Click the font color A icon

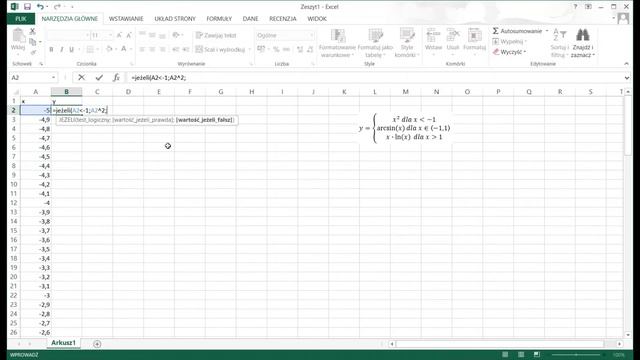point(124,49)
